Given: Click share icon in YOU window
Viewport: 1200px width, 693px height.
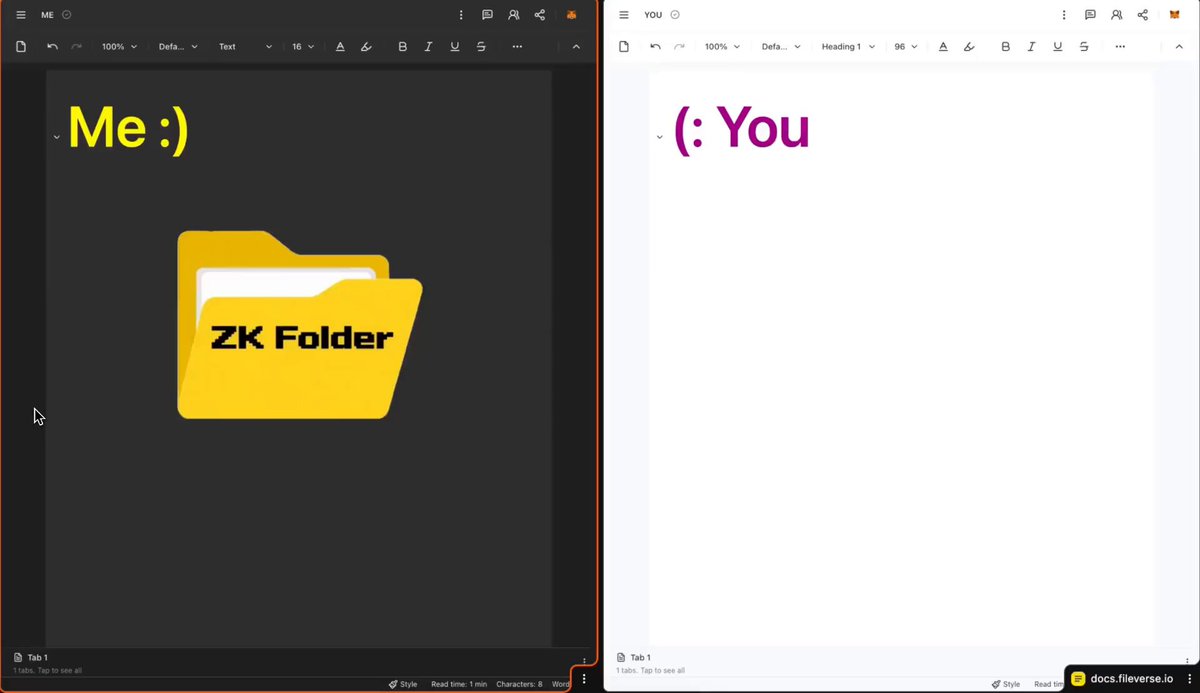Looking at the screenshot, I should pyautogui.click(x=1143, y=15).
